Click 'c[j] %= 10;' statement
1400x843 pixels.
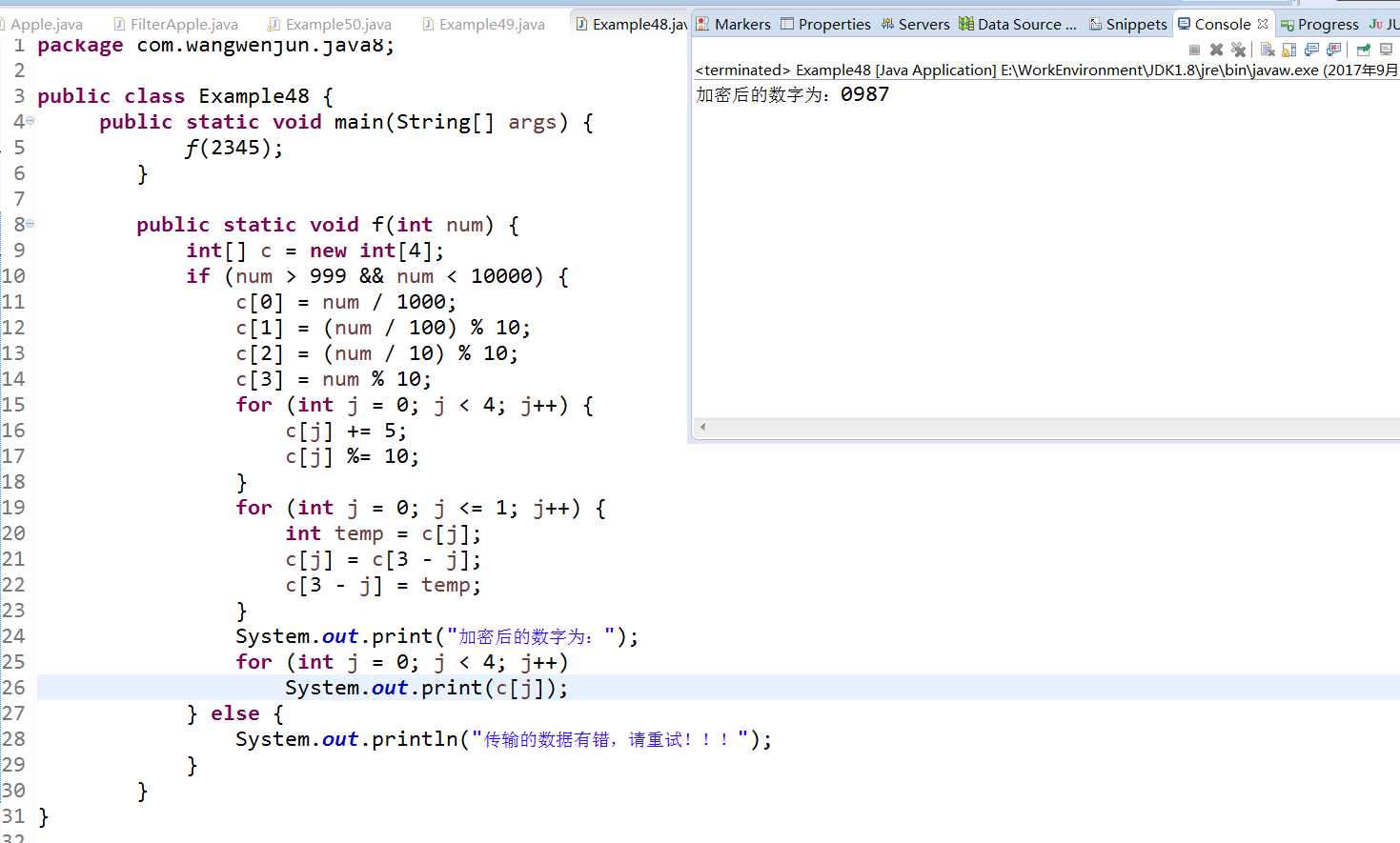[x=352, y=456]
